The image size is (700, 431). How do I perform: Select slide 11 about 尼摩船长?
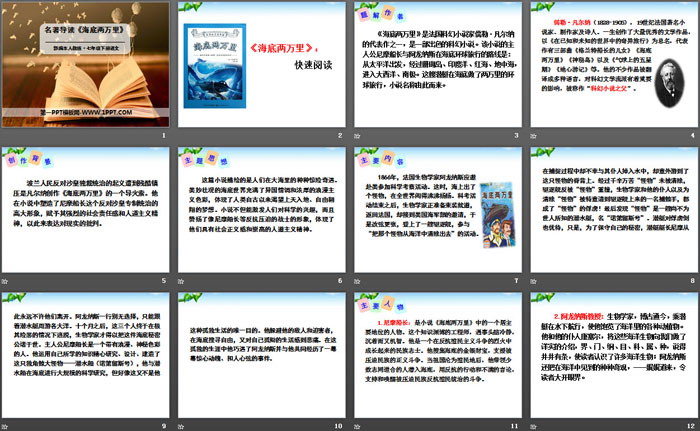click(x=438, y=355)
